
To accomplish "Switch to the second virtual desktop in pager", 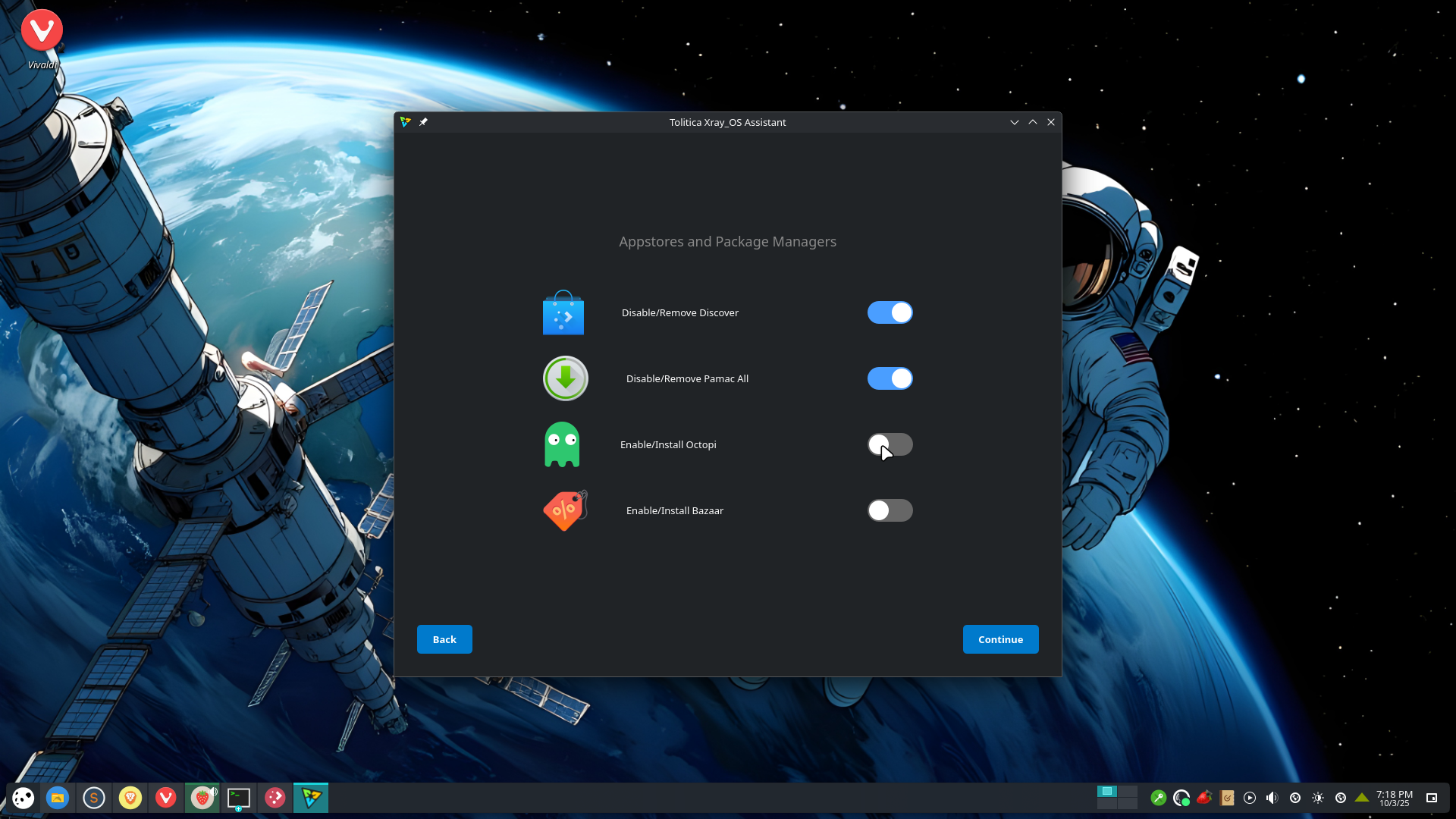I will click(x=1128, y=792).
